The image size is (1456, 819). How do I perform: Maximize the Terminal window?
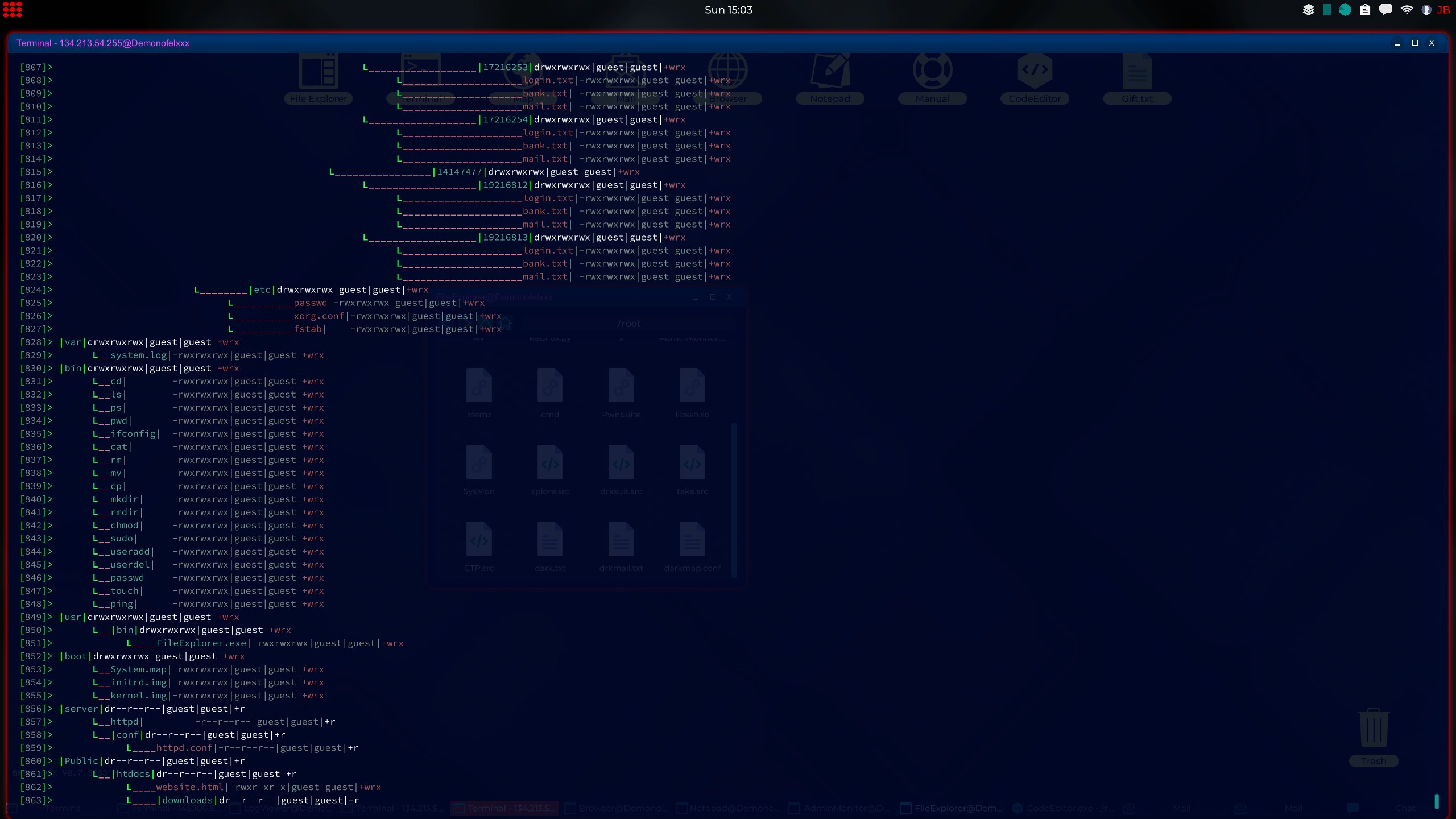[1415, 43]
